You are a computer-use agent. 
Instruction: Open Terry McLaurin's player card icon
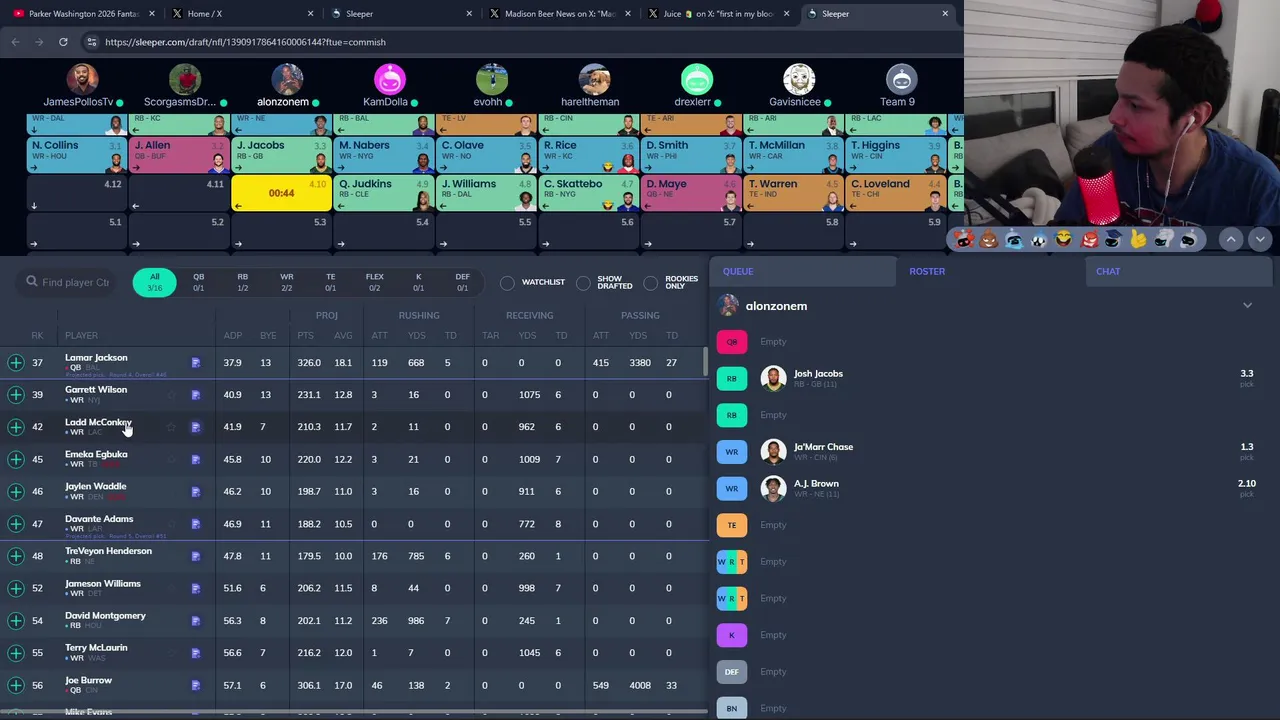pyautogui.click(x=196, y=653)
